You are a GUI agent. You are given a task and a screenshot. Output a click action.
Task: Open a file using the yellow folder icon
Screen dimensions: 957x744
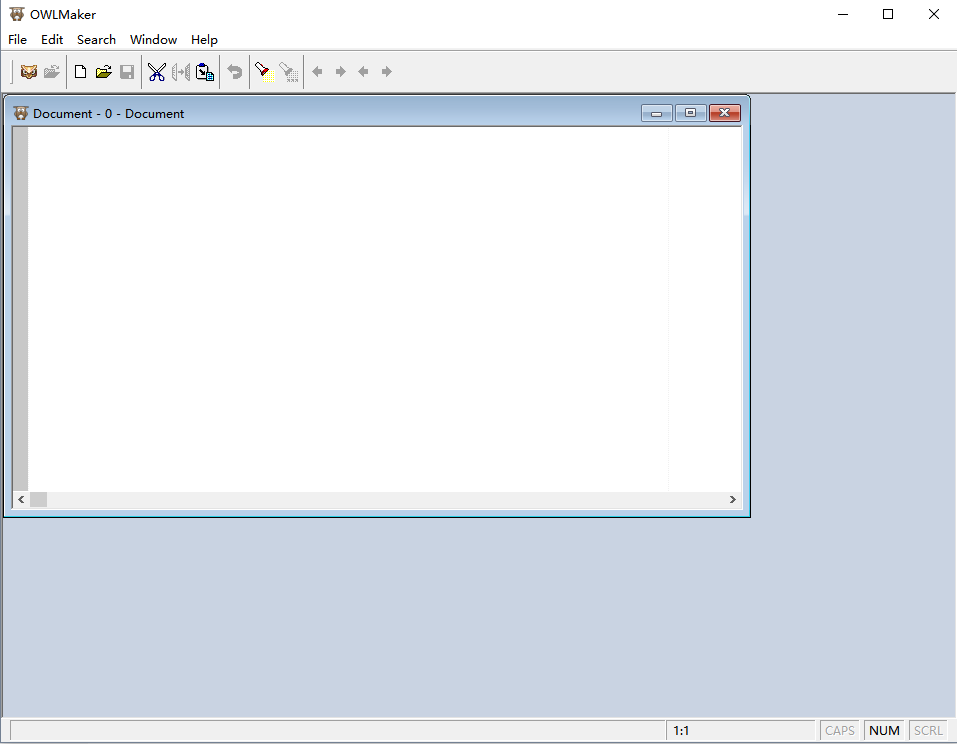pos(104,72)
